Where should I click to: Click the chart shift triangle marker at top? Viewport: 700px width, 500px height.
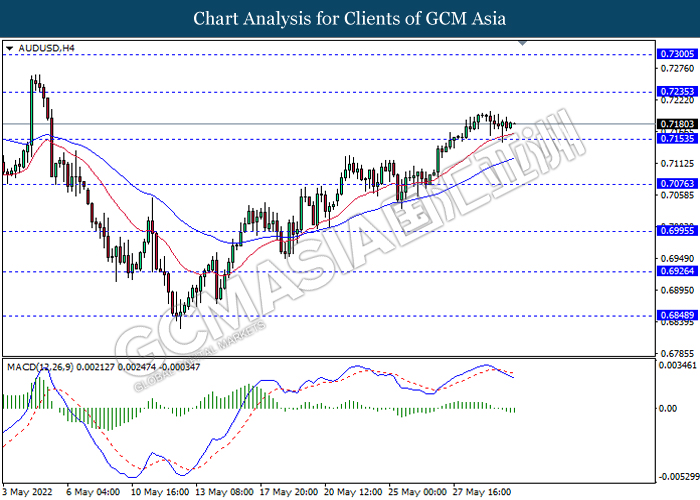(x=522, y=43)
